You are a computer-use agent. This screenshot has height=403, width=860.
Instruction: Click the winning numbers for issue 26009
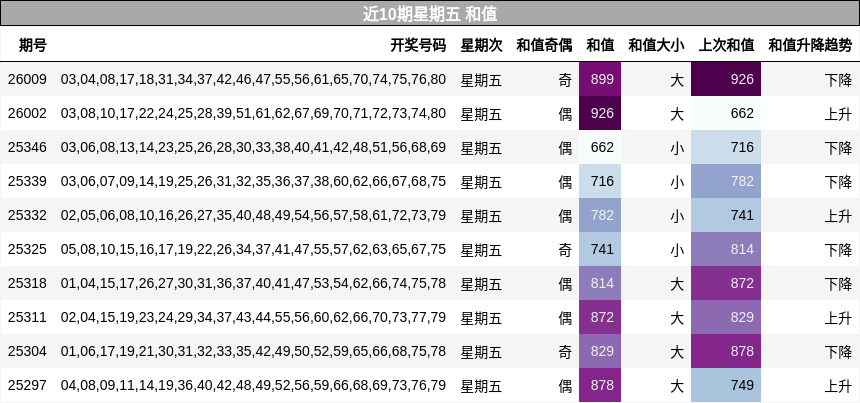click(x=253, y=80)
